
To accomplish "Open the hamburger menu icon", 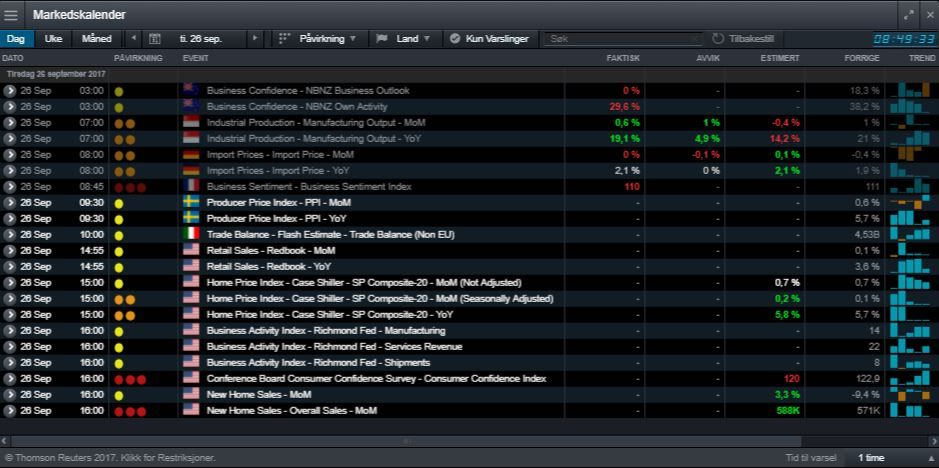I will coord(11,15).
